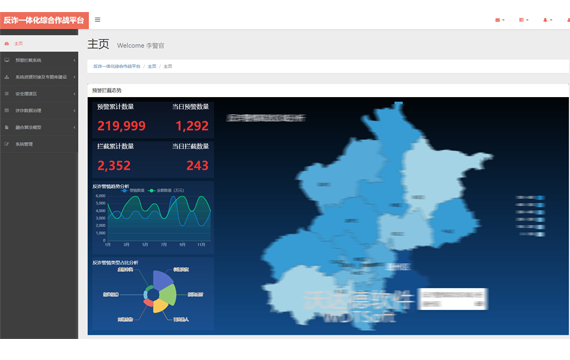Click the Welcome greeting text
570x360 pixels.
(x=141, y=45)
